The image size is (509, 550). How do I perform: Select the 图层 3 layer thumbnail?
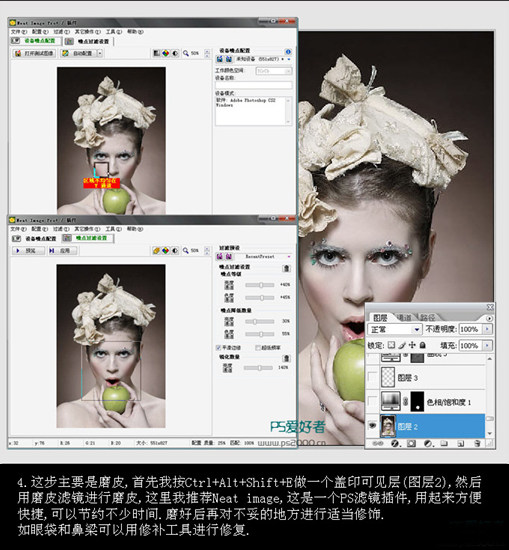point(388,377)
